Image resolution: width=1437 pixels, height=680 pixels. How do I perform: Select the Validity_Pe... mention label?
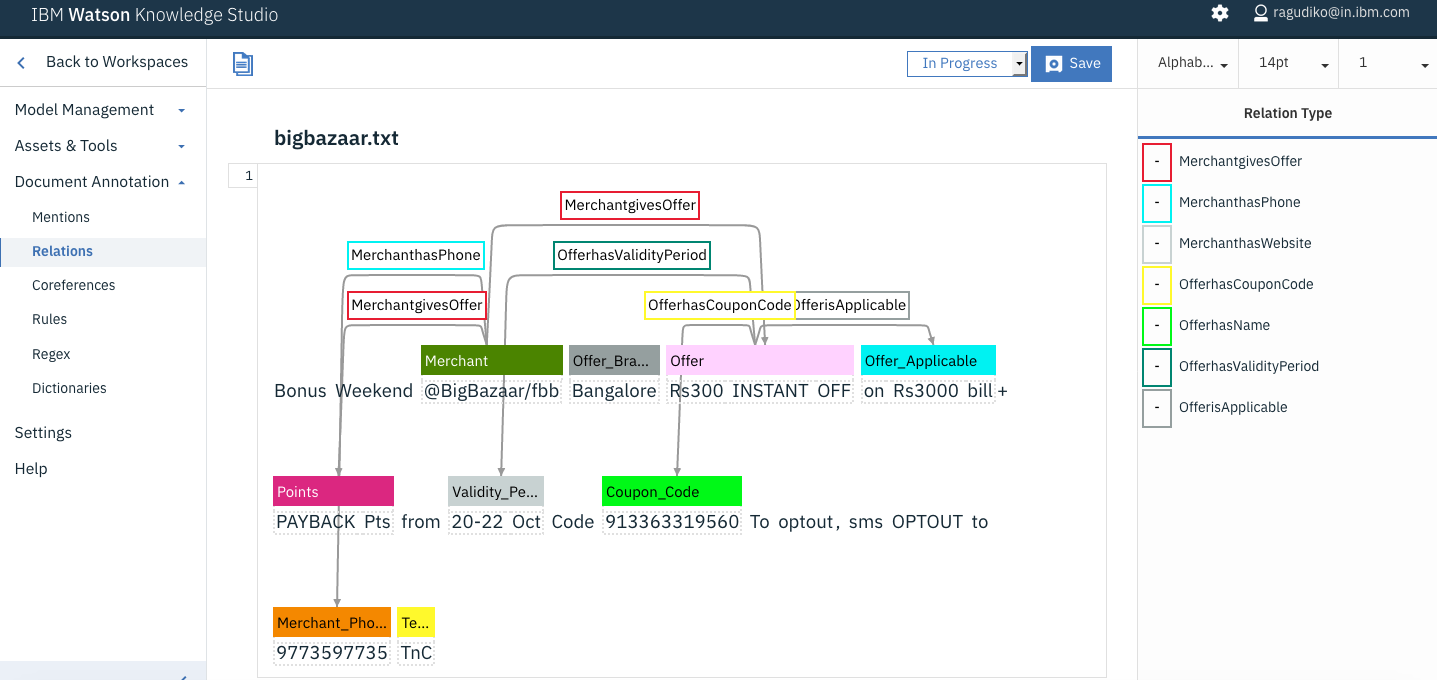496,491
